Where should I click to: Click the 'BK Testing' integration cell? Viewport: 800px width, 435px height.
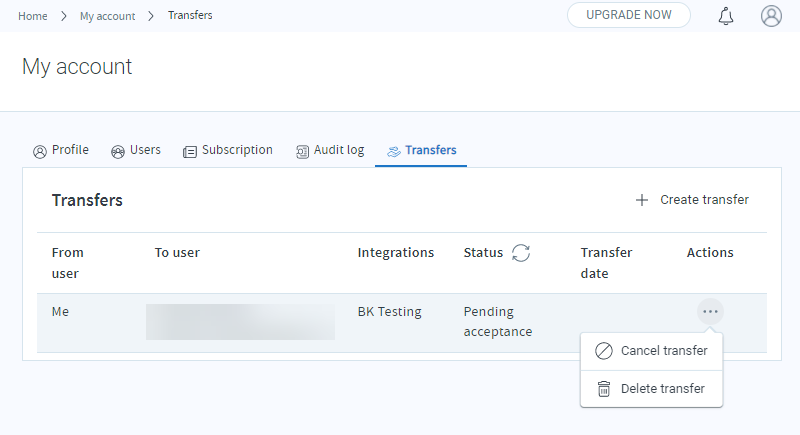click(x=389, y=312)
